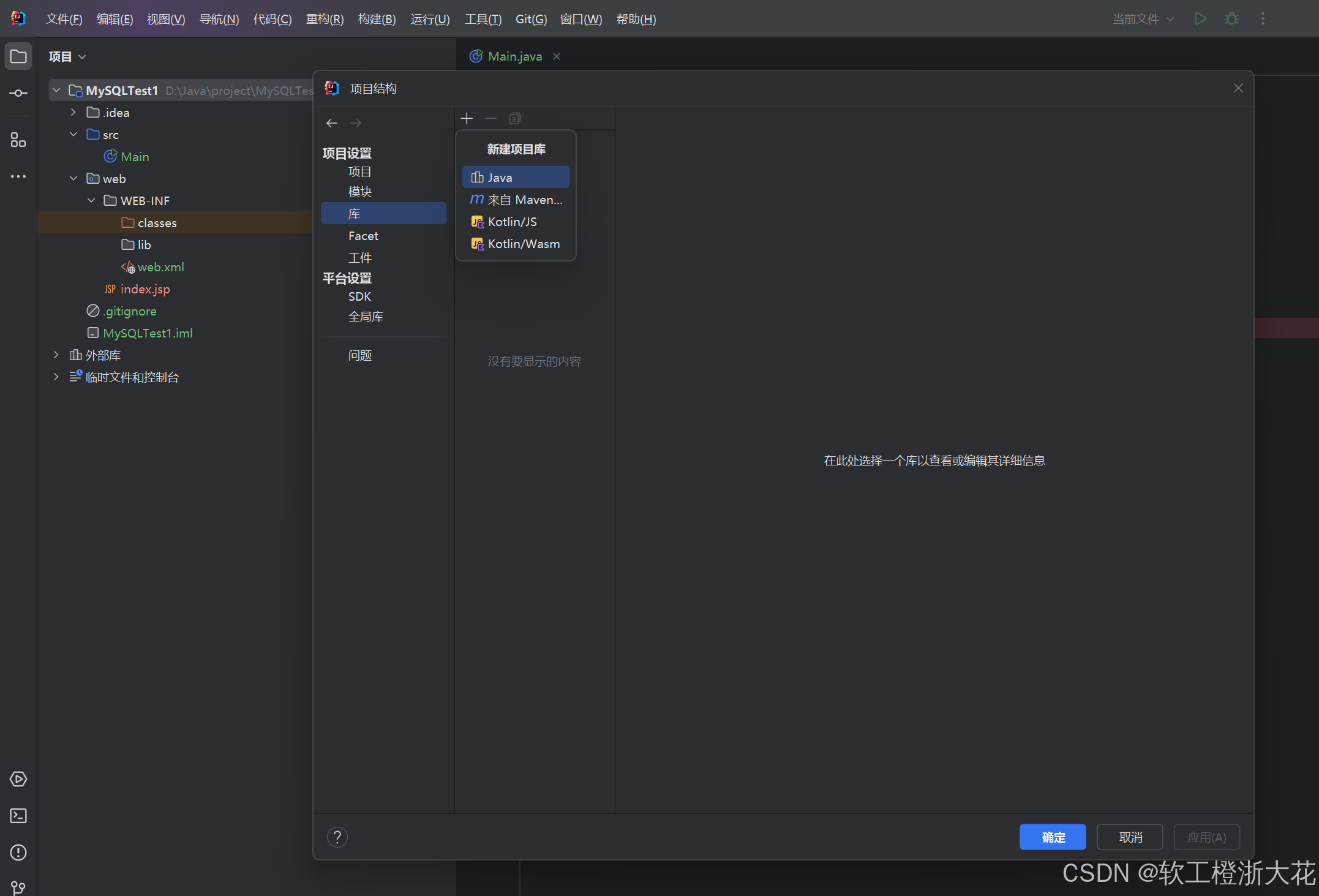Image resolution: width=1319 pixels, height=896 pixels.
Task: Open the Structure tool window icon
Action: click(18, 140)
